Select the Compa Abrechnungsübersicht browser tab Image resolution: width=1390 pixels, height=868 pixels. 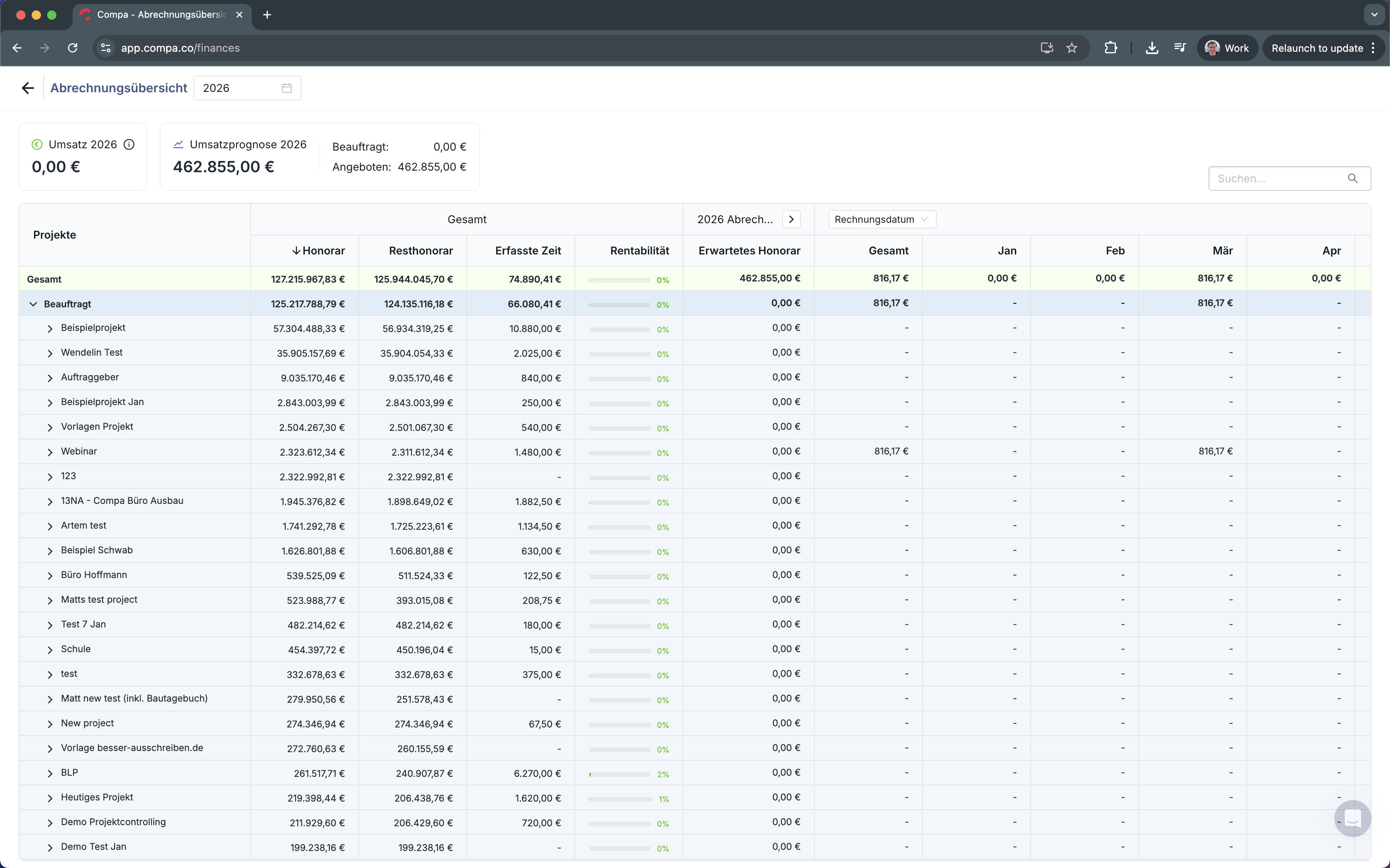click(161, 14)
